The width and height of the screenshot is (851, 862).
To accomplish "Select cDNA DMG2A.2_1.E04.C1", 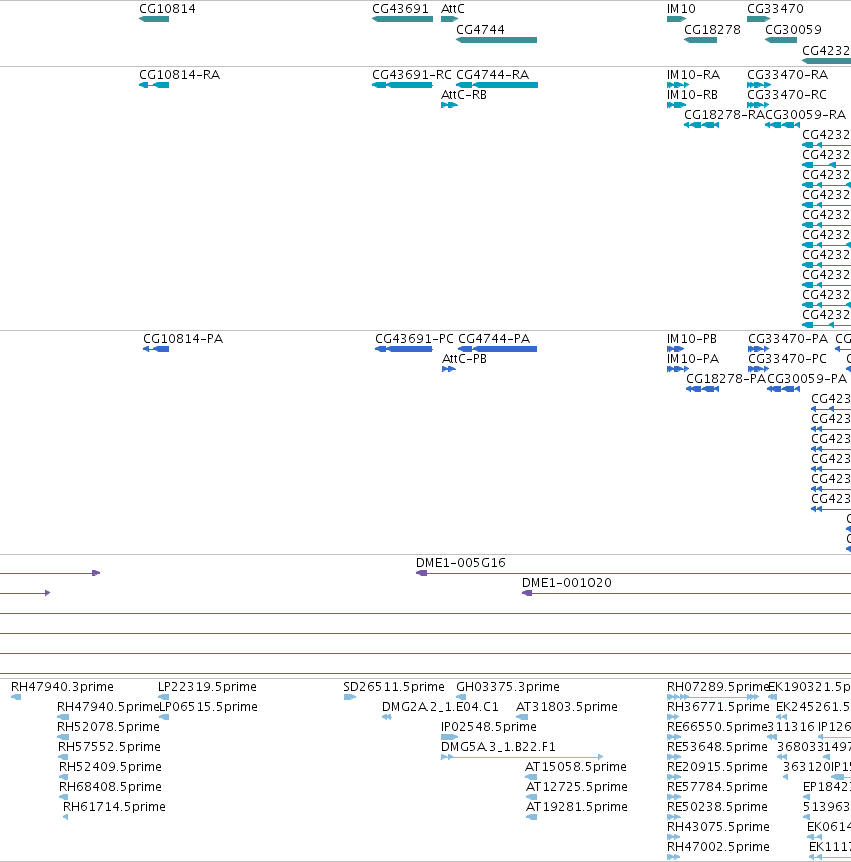I will (x=387, y=717).
